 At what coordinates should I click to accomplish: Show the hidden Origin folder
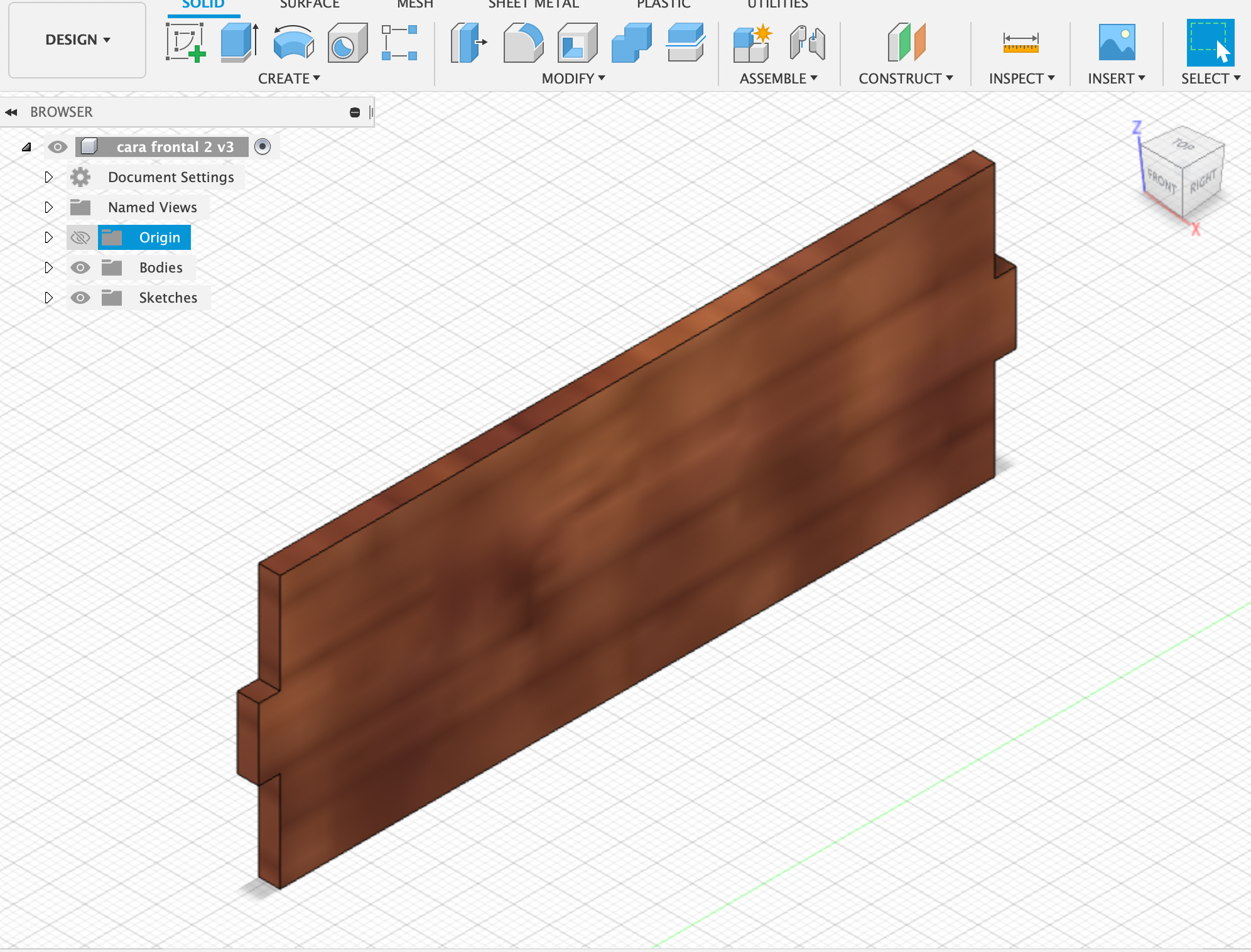(x=80, y=237)
